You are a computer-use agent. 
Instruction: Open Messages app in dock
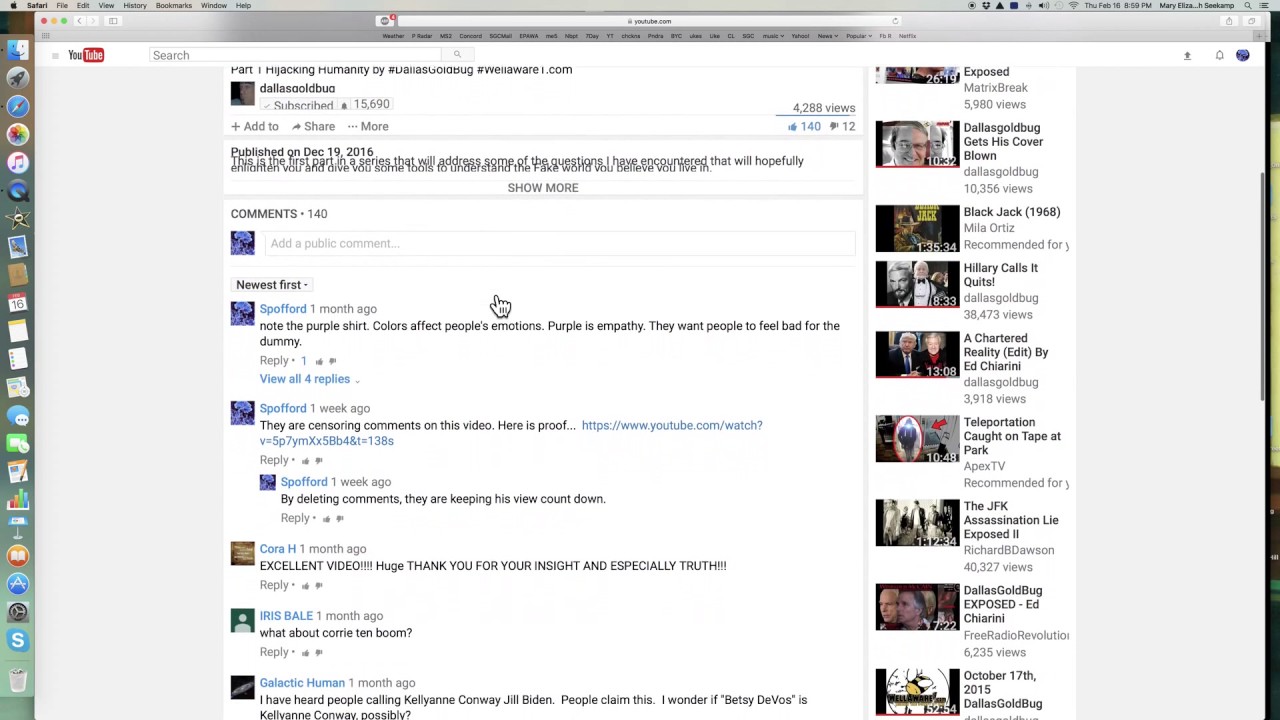pos(17,415)
